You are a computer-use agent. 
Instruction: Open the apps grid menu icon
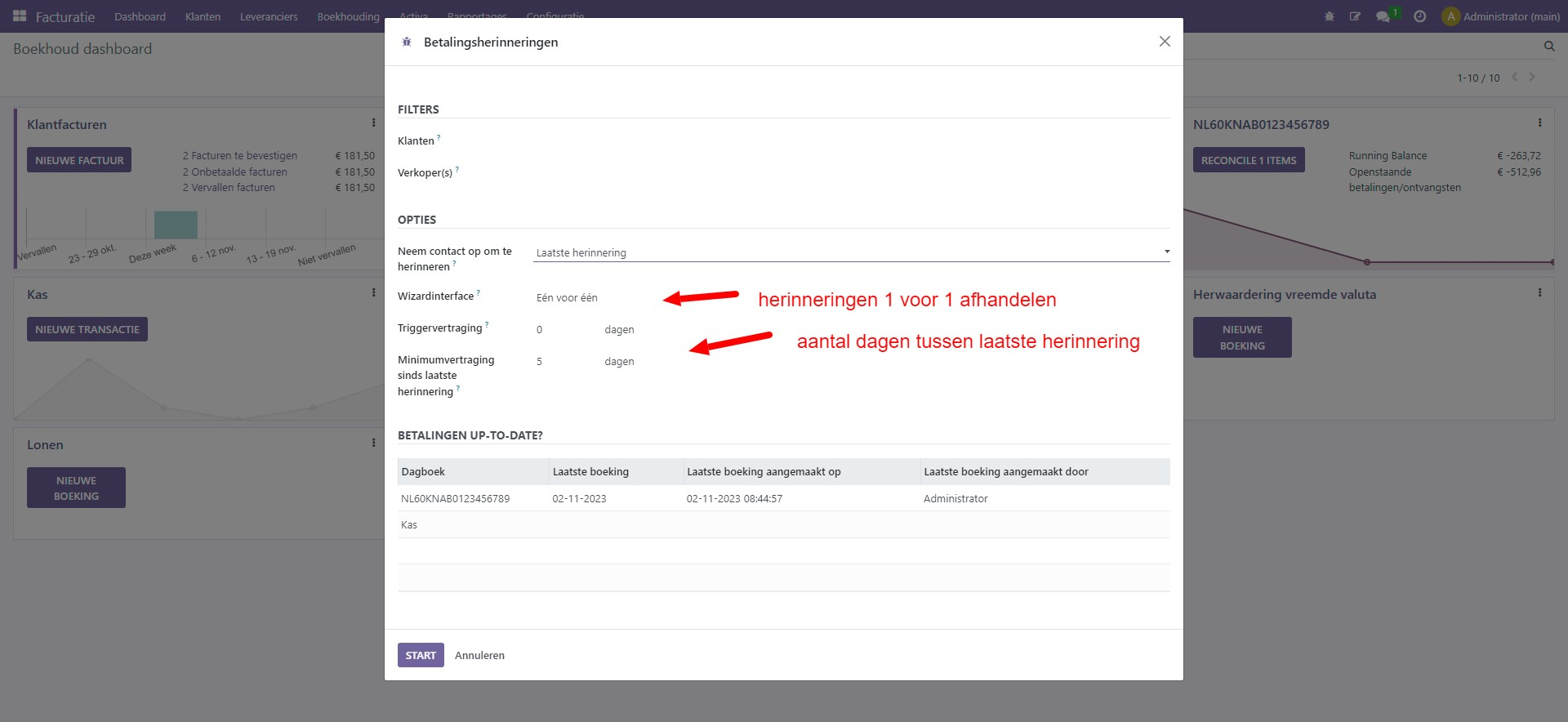(20, 16)
